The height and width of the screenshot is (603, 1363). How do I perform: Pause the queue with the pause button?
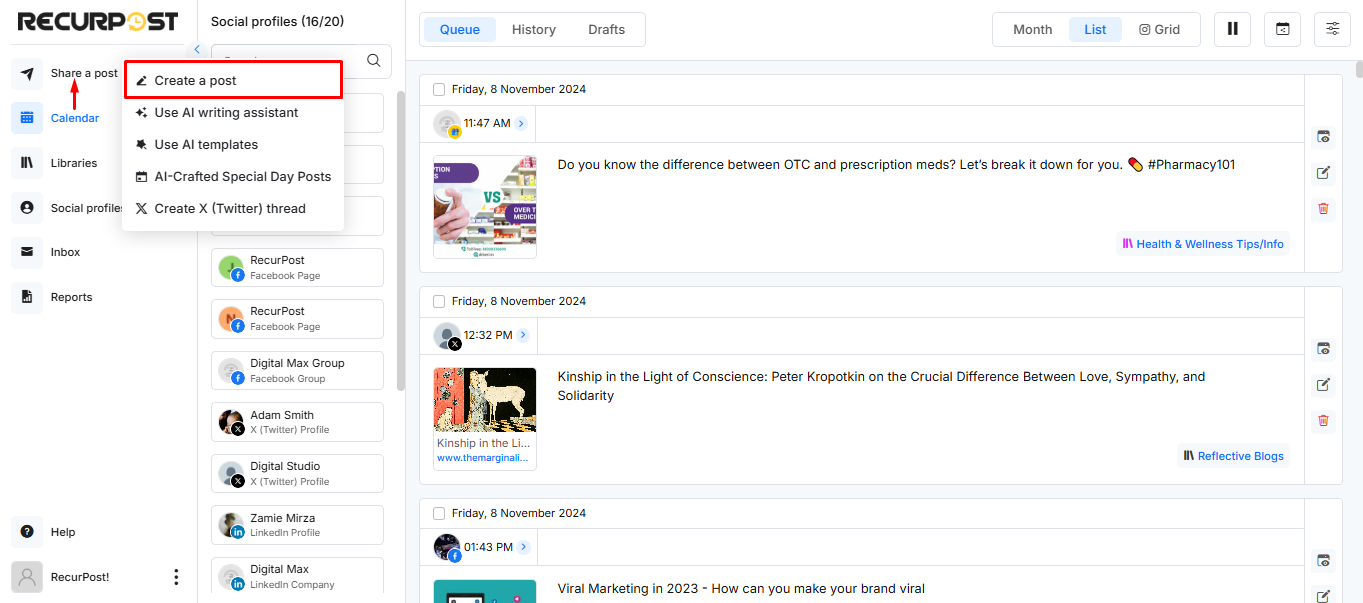click(x=1233, y=29)
